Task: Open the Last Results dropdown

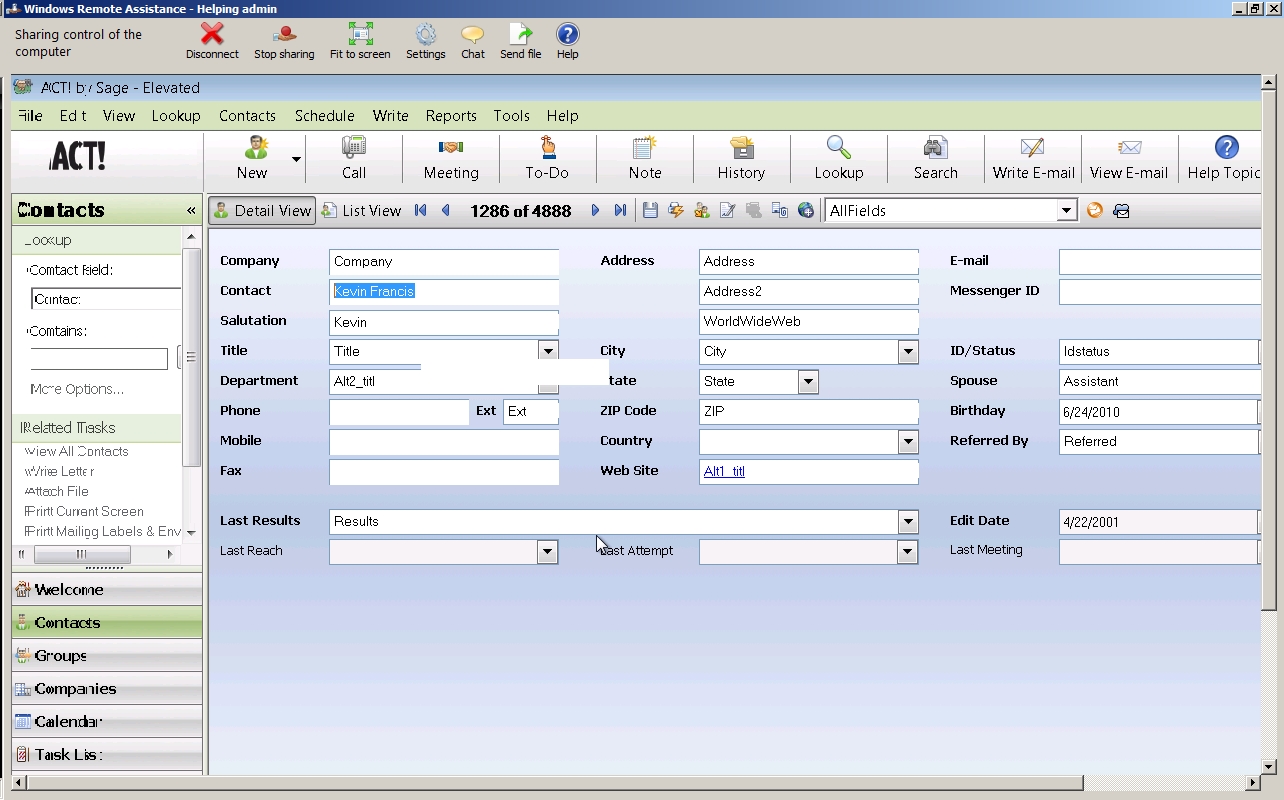Action: [907, 522]
